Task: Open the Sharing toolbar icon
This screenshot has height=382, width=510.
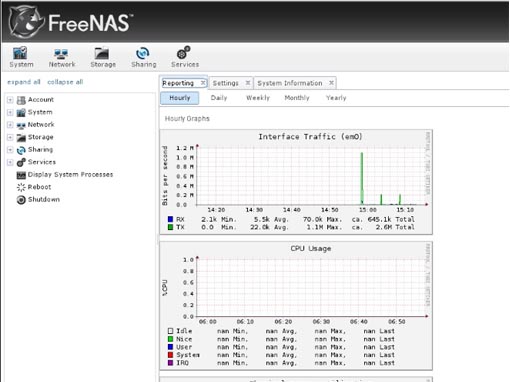Action: (x=143, y=53)
